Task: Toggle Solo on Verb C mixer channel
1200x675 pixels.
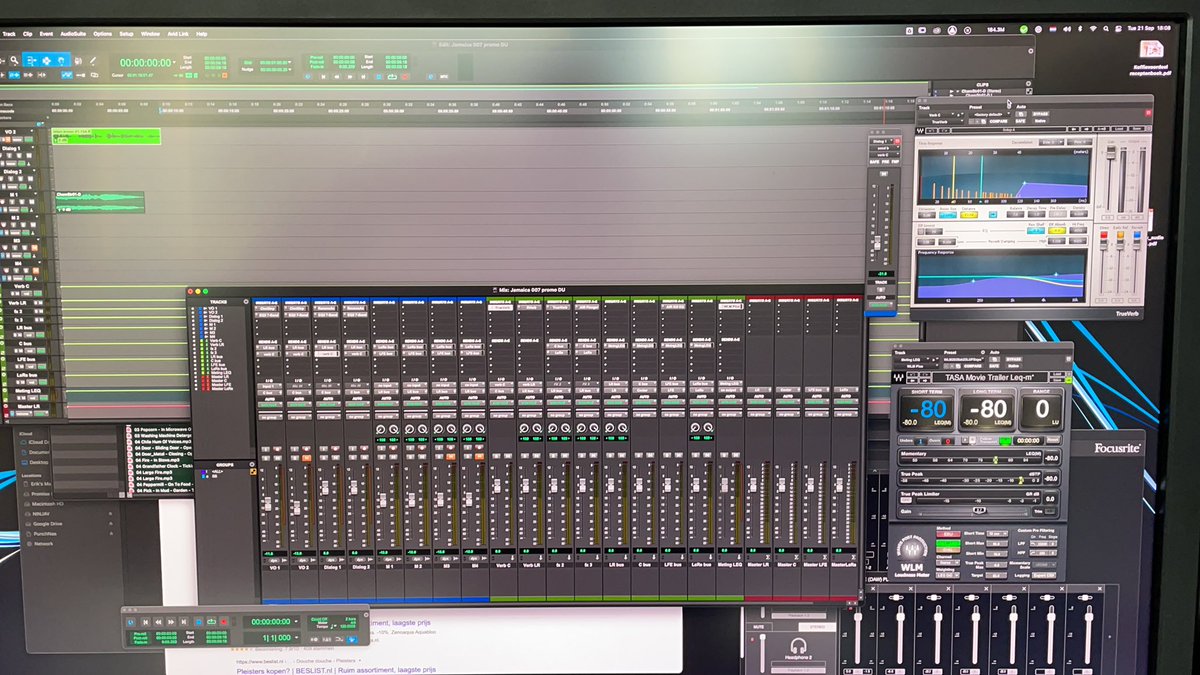Action: 496,456
